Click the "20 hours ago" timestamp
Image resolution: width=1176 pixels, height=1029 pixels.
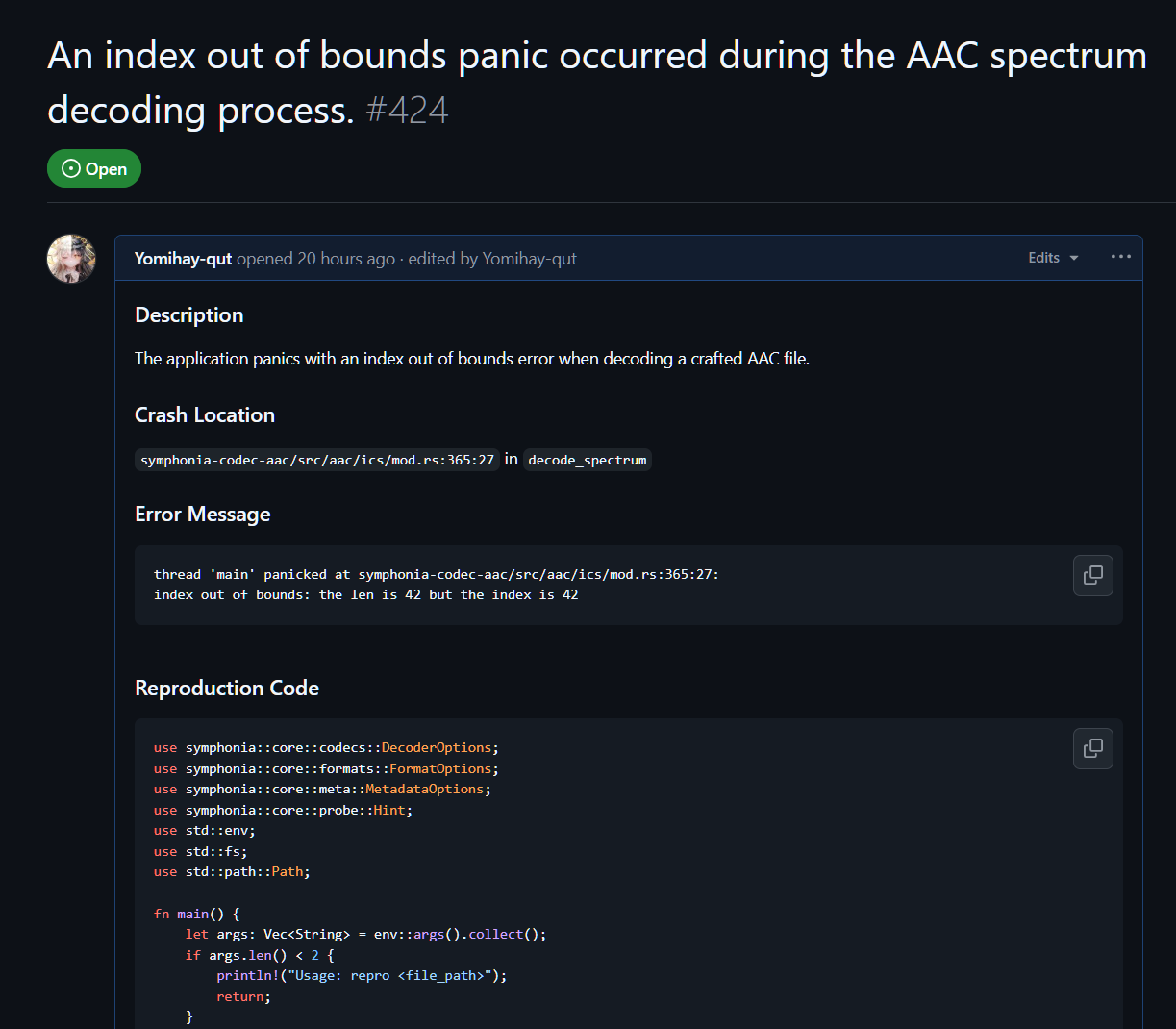(x=346, y=259)
